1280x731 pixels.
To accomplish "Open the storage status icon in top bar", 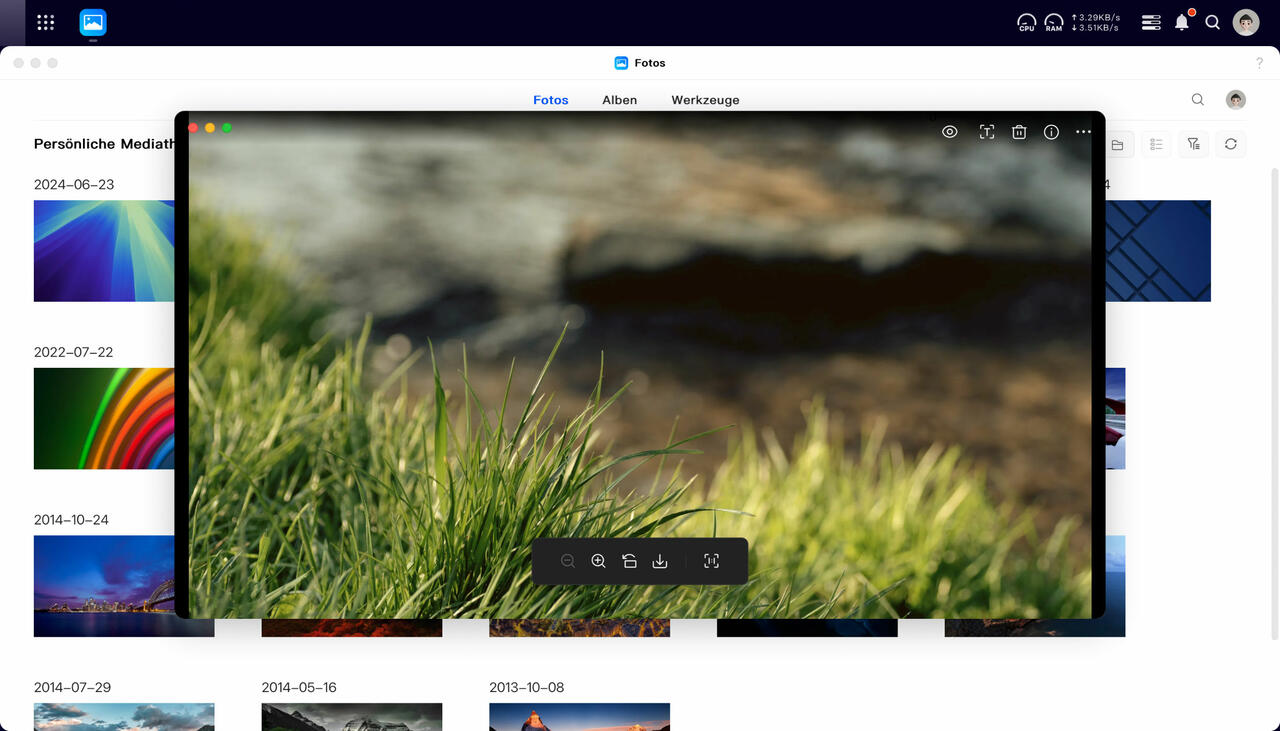I will click(x=1151, y=22).
